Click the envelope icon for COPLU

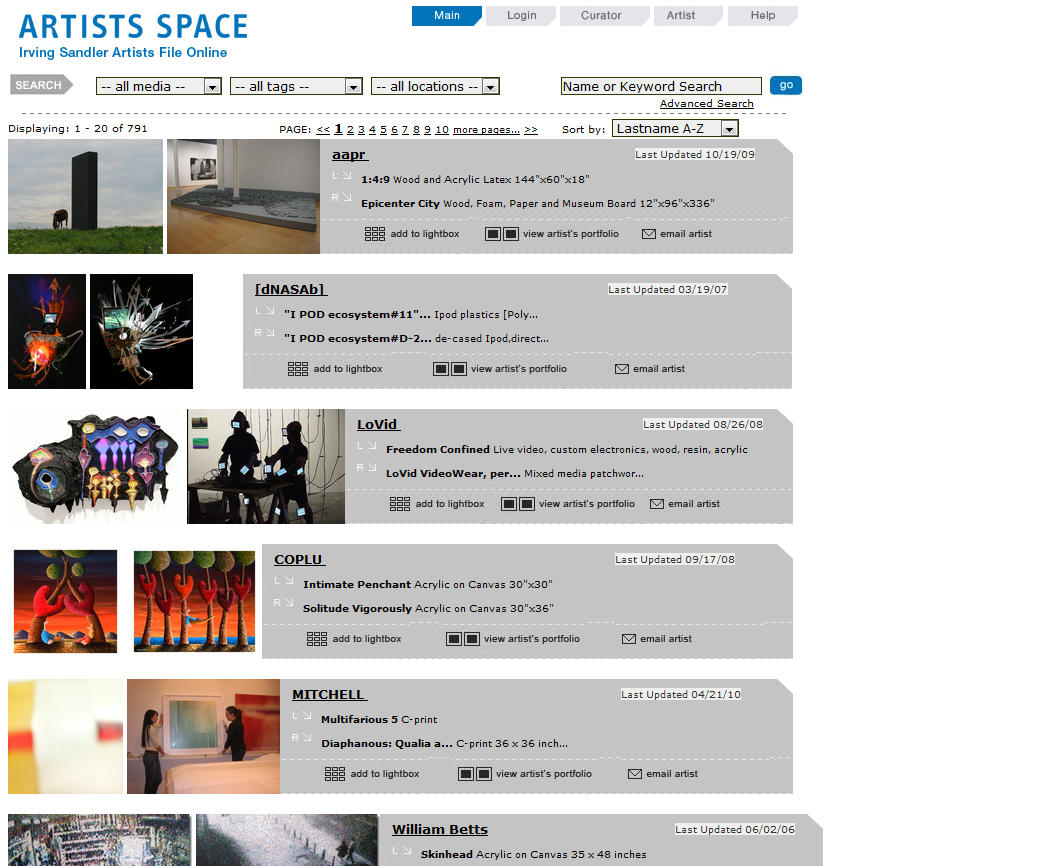[628, 639]
